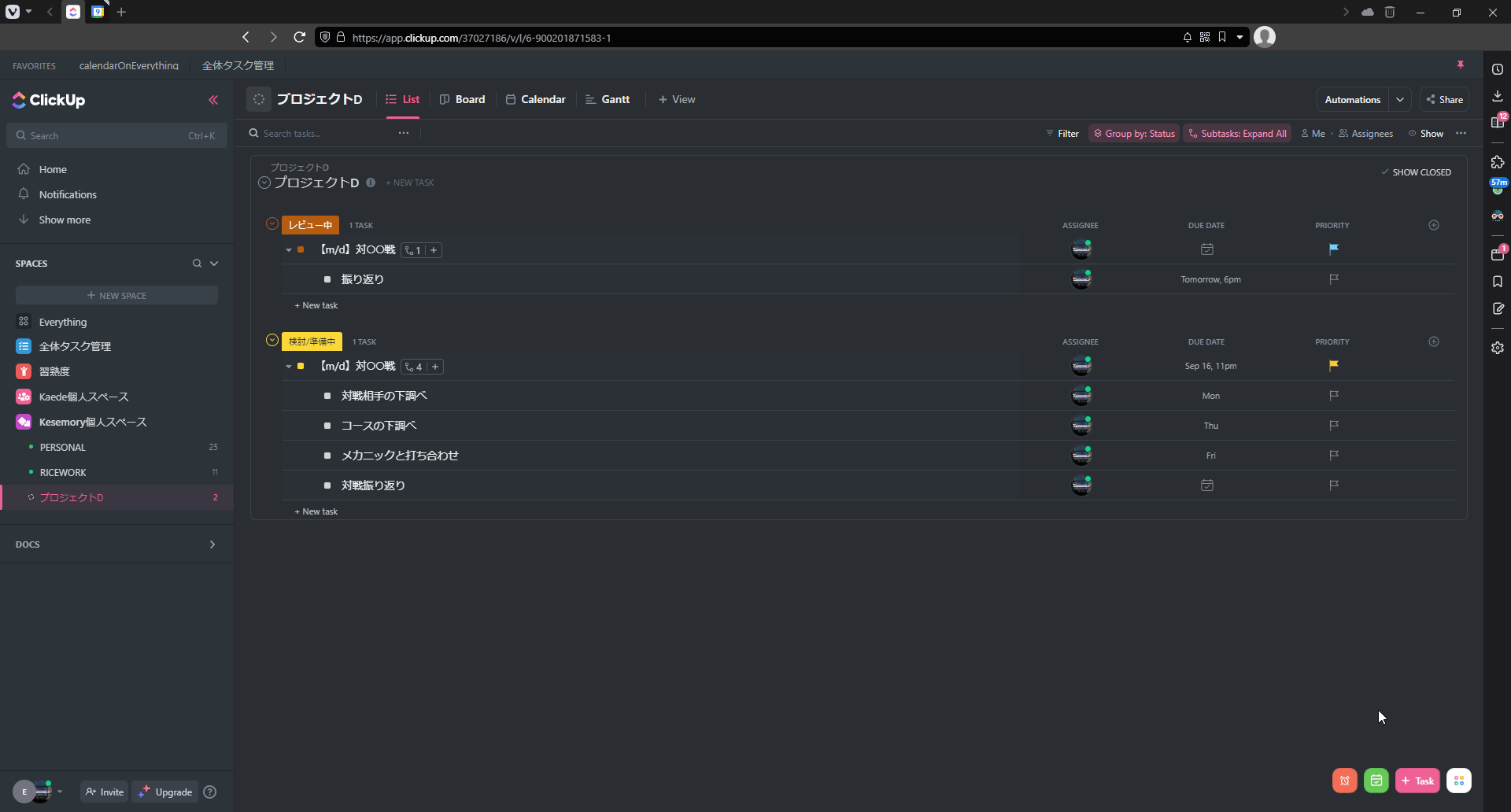The width and height of the screenshot is (1511, 812).
Task: Click the blue priority flag on review task
Action: 1333,249
